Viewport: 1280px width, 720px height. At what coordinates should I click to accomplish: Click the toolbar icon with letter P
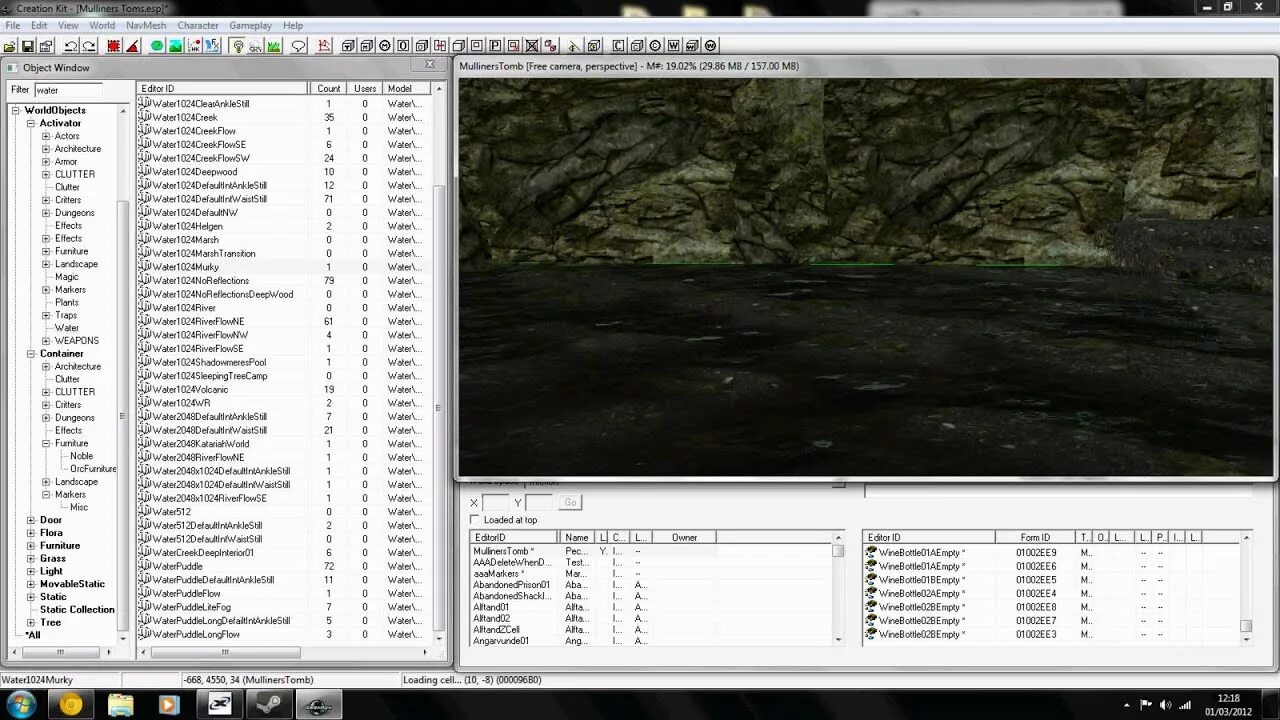point(495,46)
